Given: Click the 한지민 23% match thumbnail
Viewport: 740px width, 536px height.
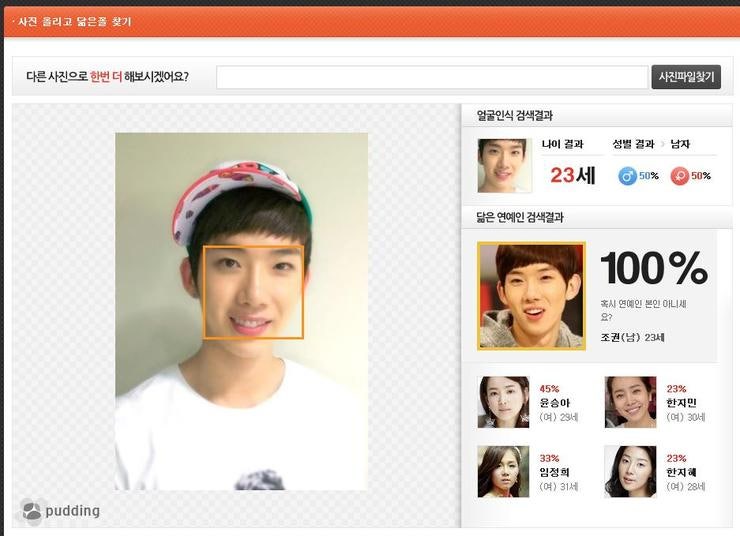Looking at the screenshot, I should click(630, 402).
